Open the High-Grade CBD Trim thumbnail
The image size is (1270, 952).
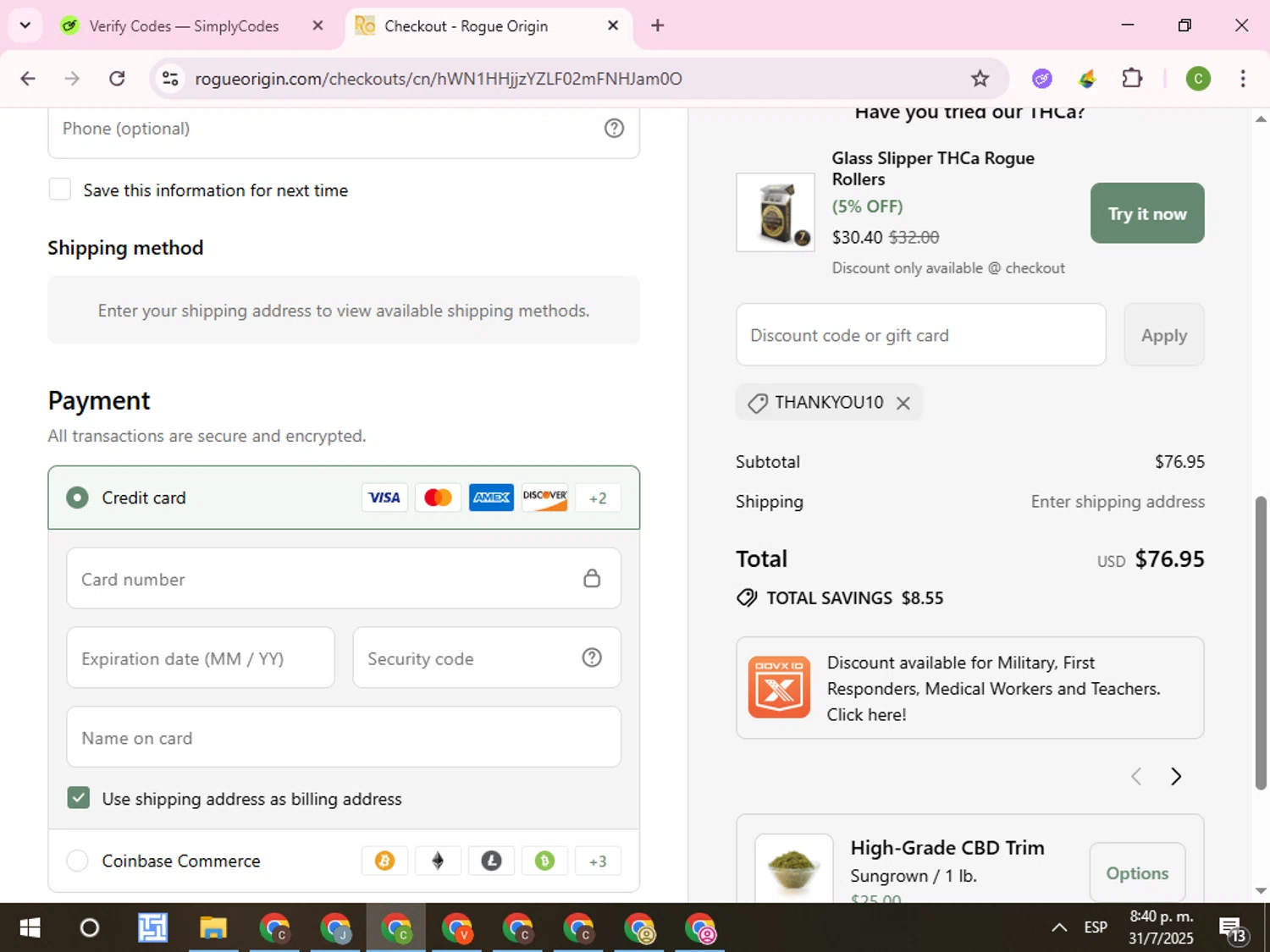click(794, 868)
